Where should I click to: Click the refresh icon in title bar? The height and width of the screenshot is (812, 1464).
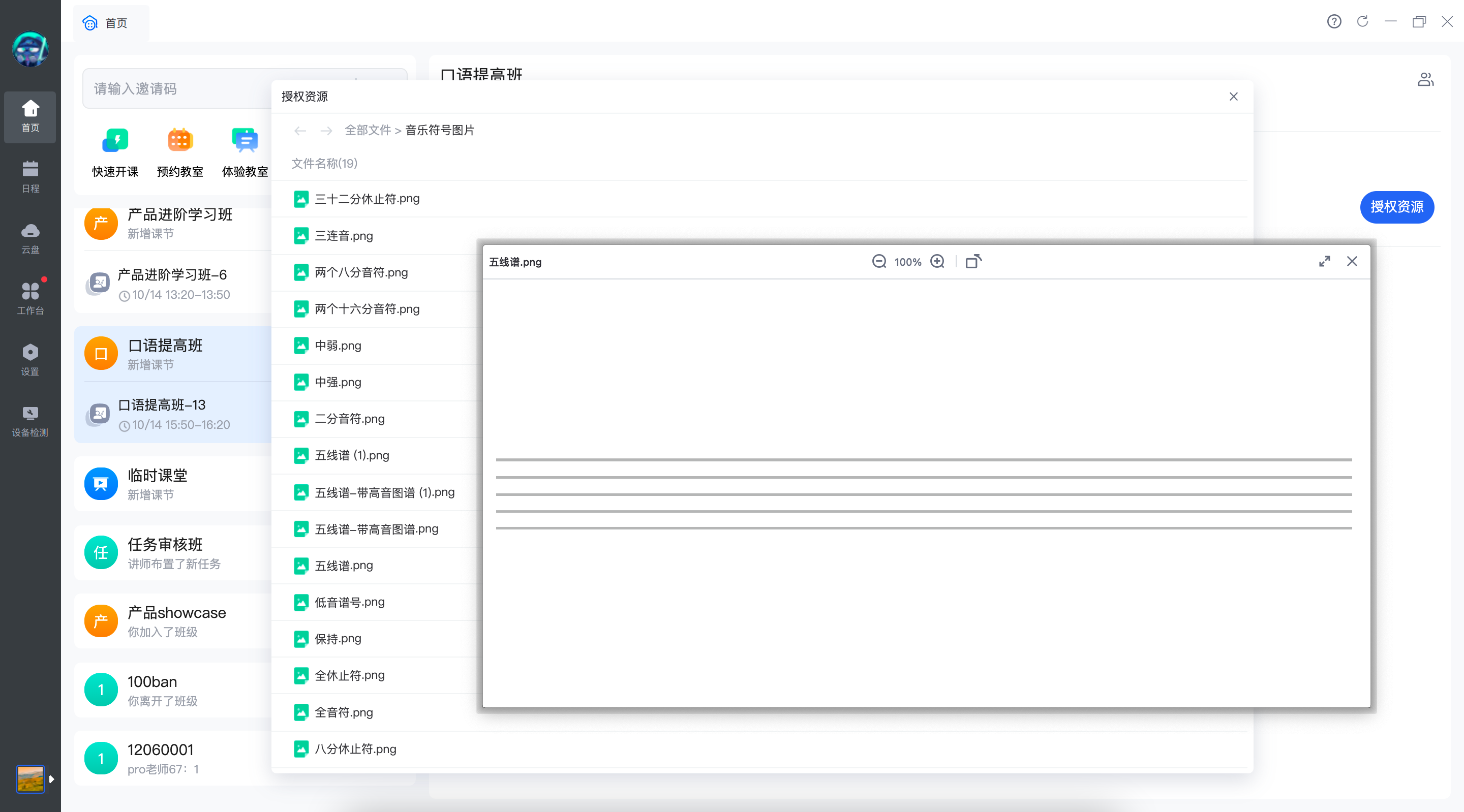click(1362, 21)
